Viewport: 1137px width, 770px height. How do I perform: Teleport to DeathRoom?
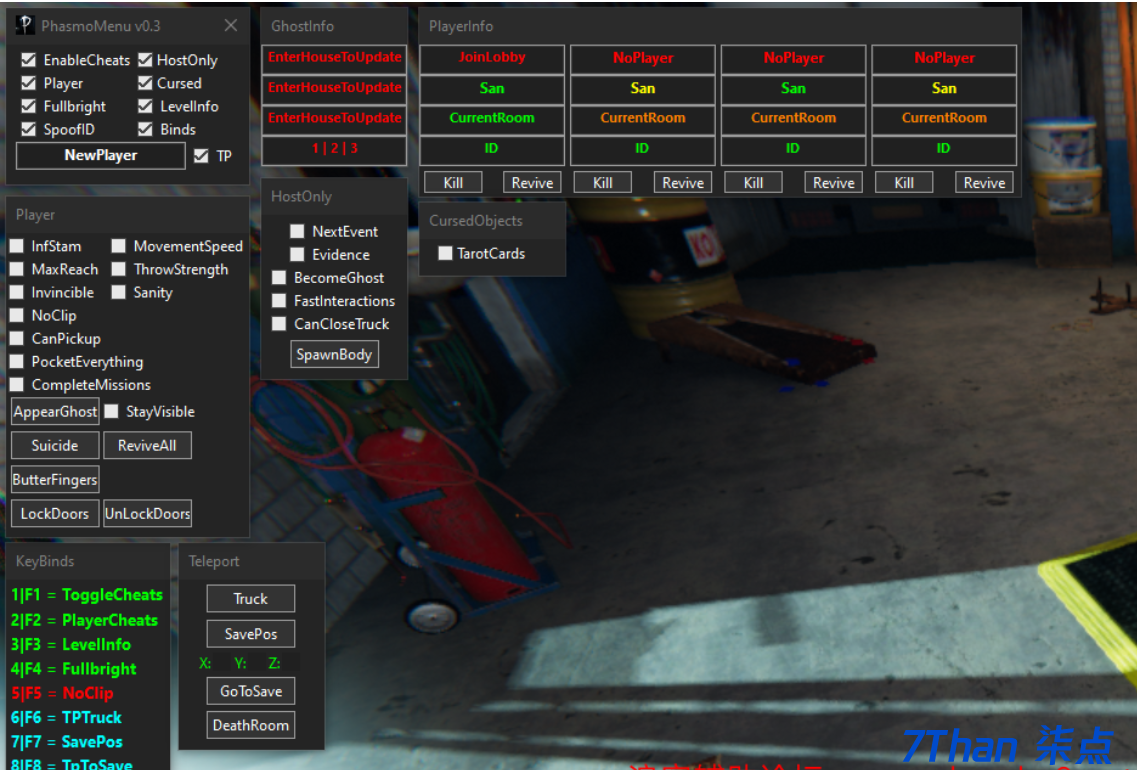[251, 725]
